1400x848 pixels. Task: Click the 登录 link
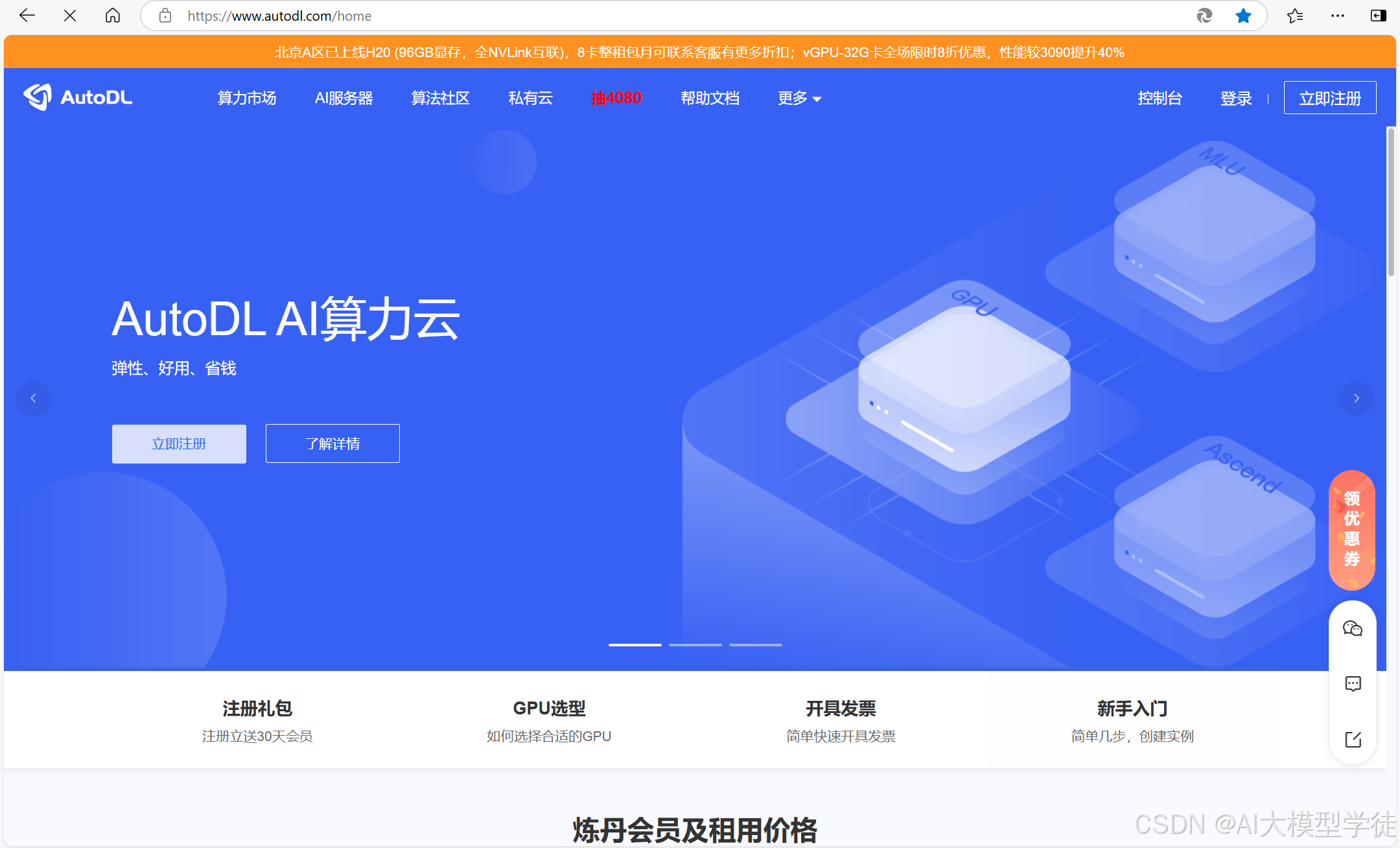pos(1235,99)
